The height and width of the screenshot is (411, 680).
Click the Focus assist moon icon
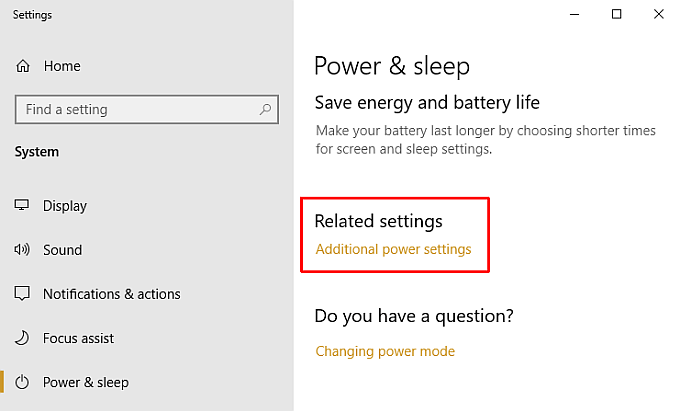click(22, 338)
